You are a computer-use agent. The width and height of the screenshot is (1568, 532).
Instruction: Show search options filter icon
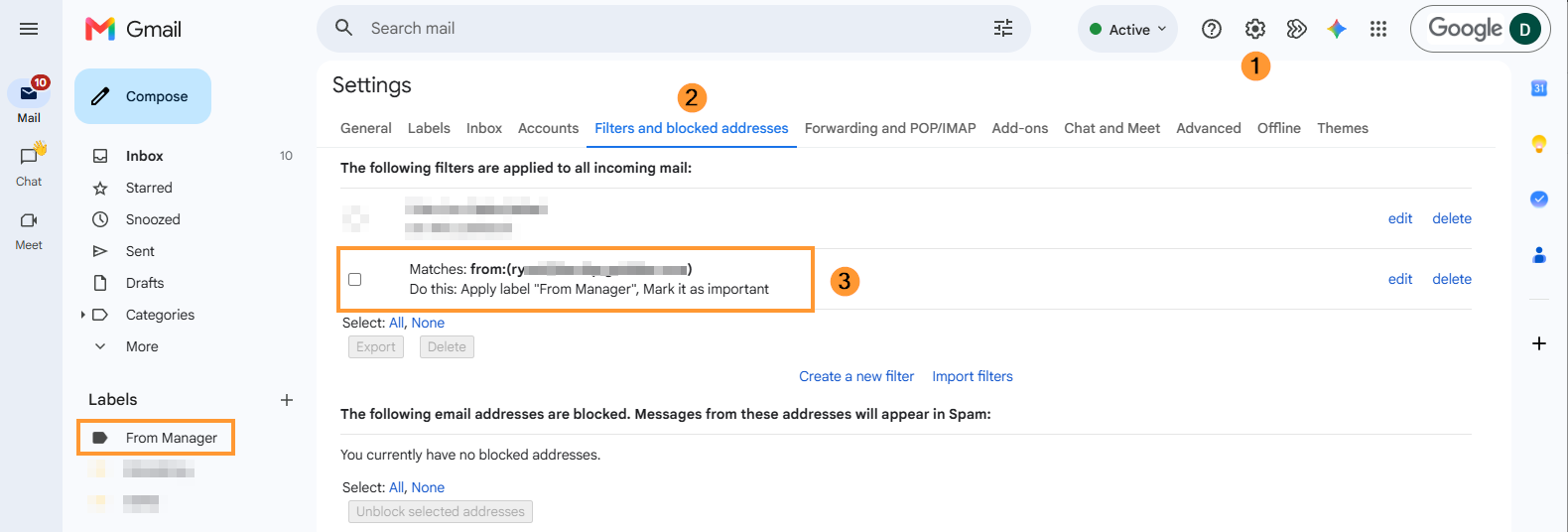[x=1003, y=28]
